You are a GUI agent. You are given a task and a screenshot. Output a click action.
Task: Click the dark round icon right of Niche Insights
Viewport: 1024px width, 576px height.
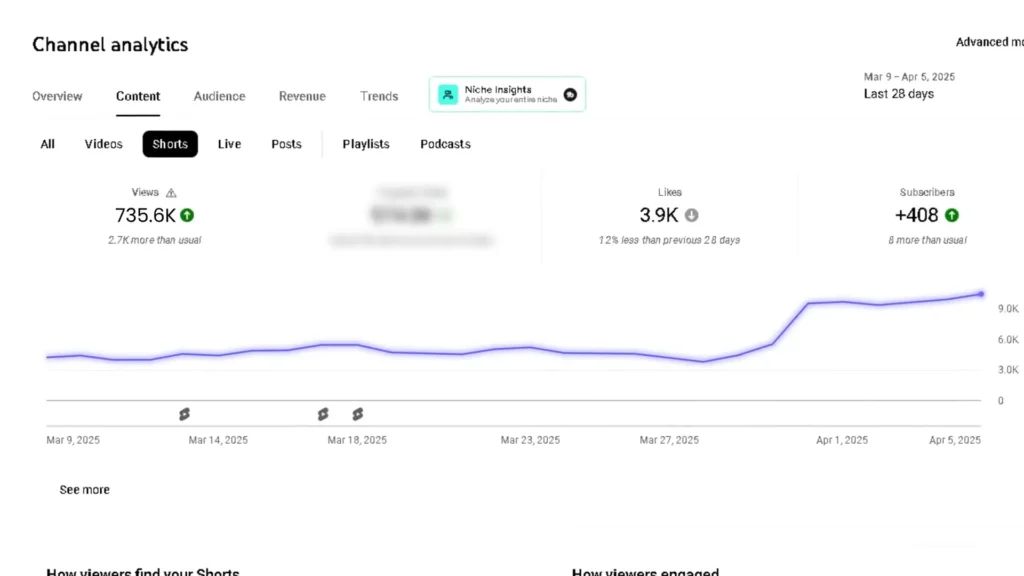click(569, 95)
